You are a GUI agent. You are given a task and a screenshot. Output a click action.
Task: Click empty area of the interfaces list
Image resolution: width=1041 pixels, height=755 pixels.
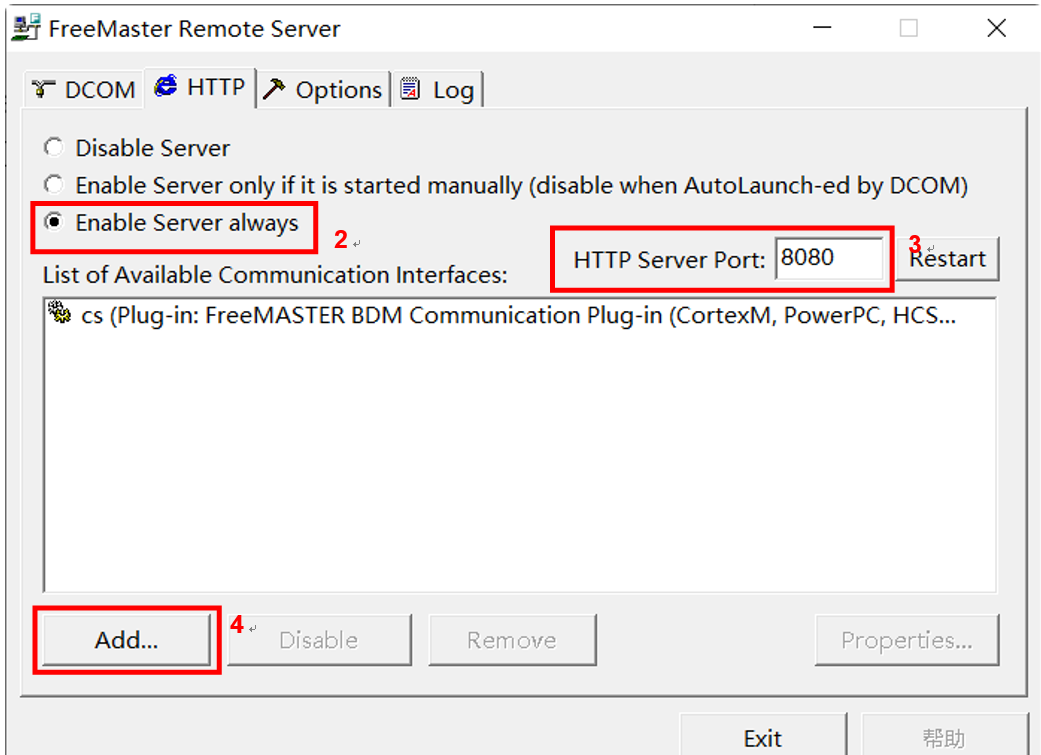pos(518,470)
